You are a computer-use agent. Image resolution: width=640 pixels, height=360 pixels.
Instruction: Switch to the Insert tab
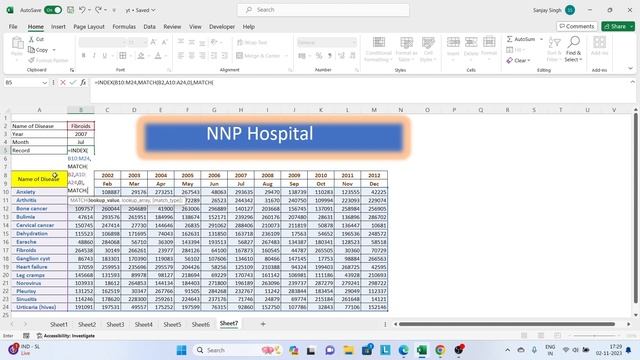[x=58, y=27]
